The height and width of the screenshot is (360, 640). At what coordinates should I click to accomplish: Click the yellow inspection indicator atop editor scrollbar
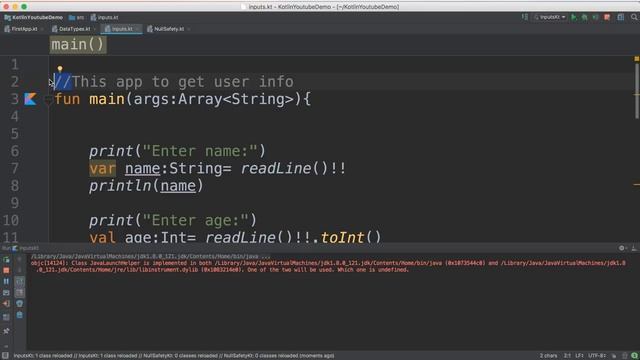click(636, 59)
